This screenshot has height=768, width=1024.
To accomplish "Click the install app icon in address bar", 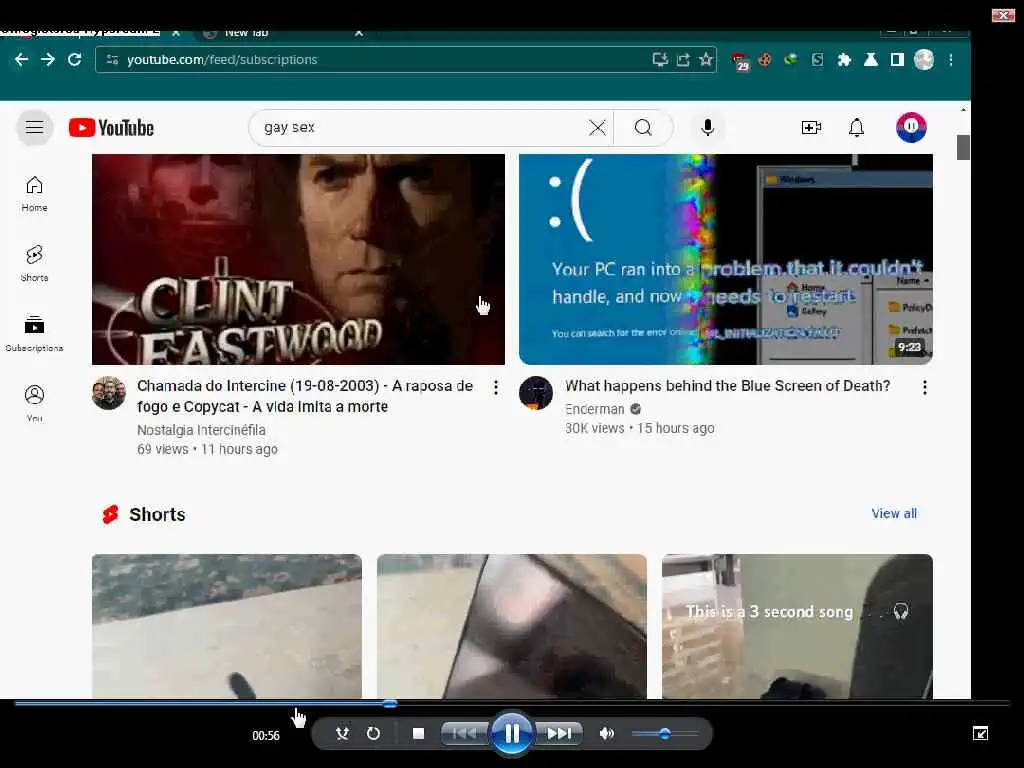I will 660,59.
